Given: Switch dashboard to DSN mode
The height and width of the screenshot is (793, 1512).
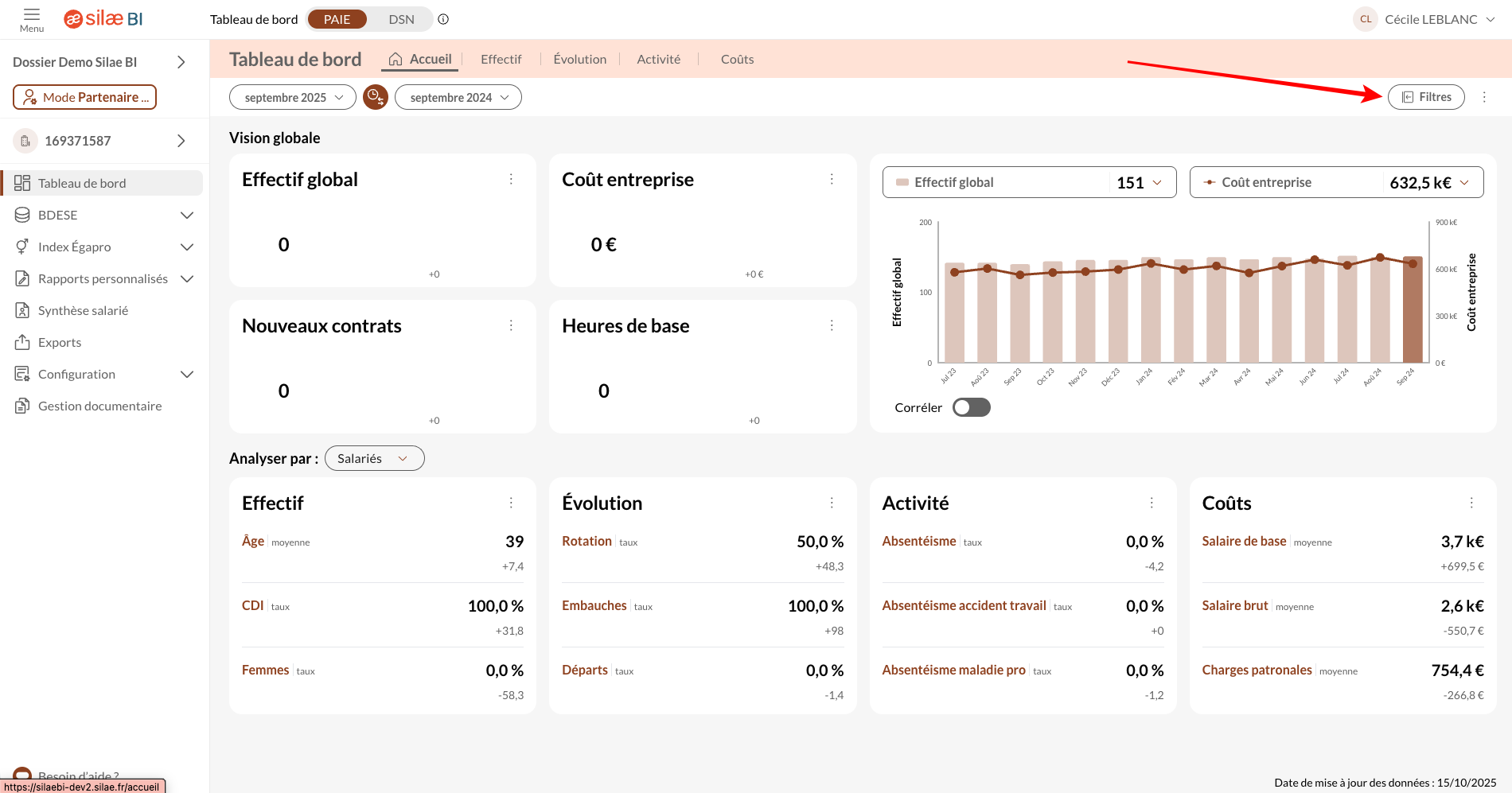Looking at the screenshot, I should 401,19.
